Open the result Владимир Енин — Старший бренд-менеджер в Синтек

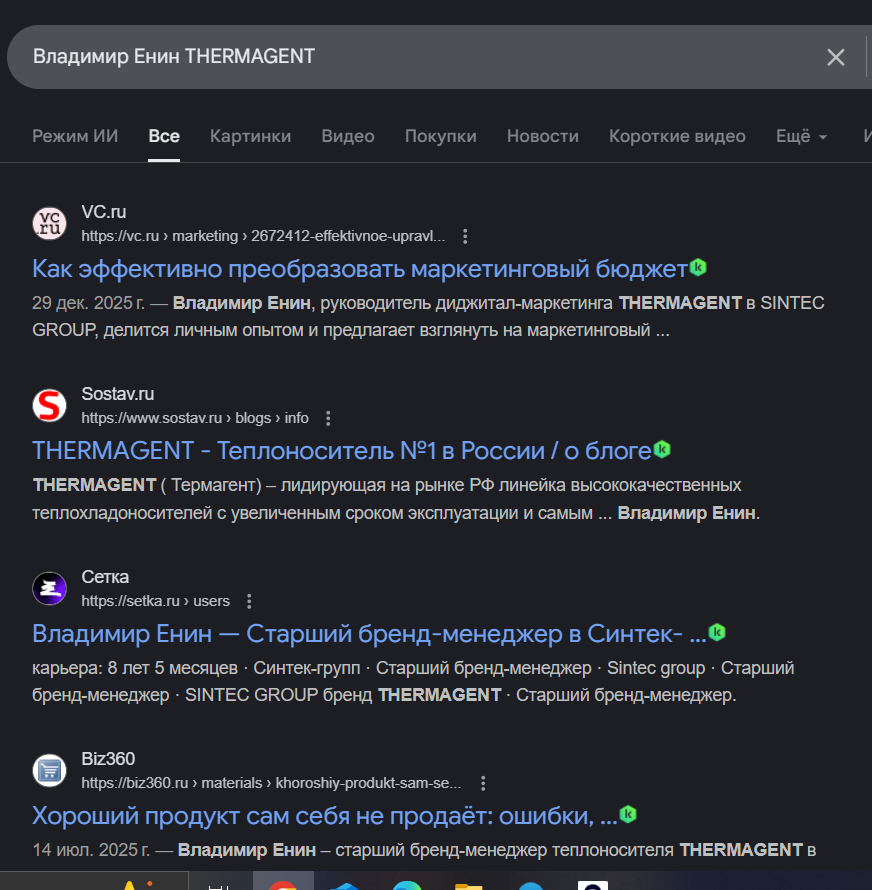coord(369,633)
